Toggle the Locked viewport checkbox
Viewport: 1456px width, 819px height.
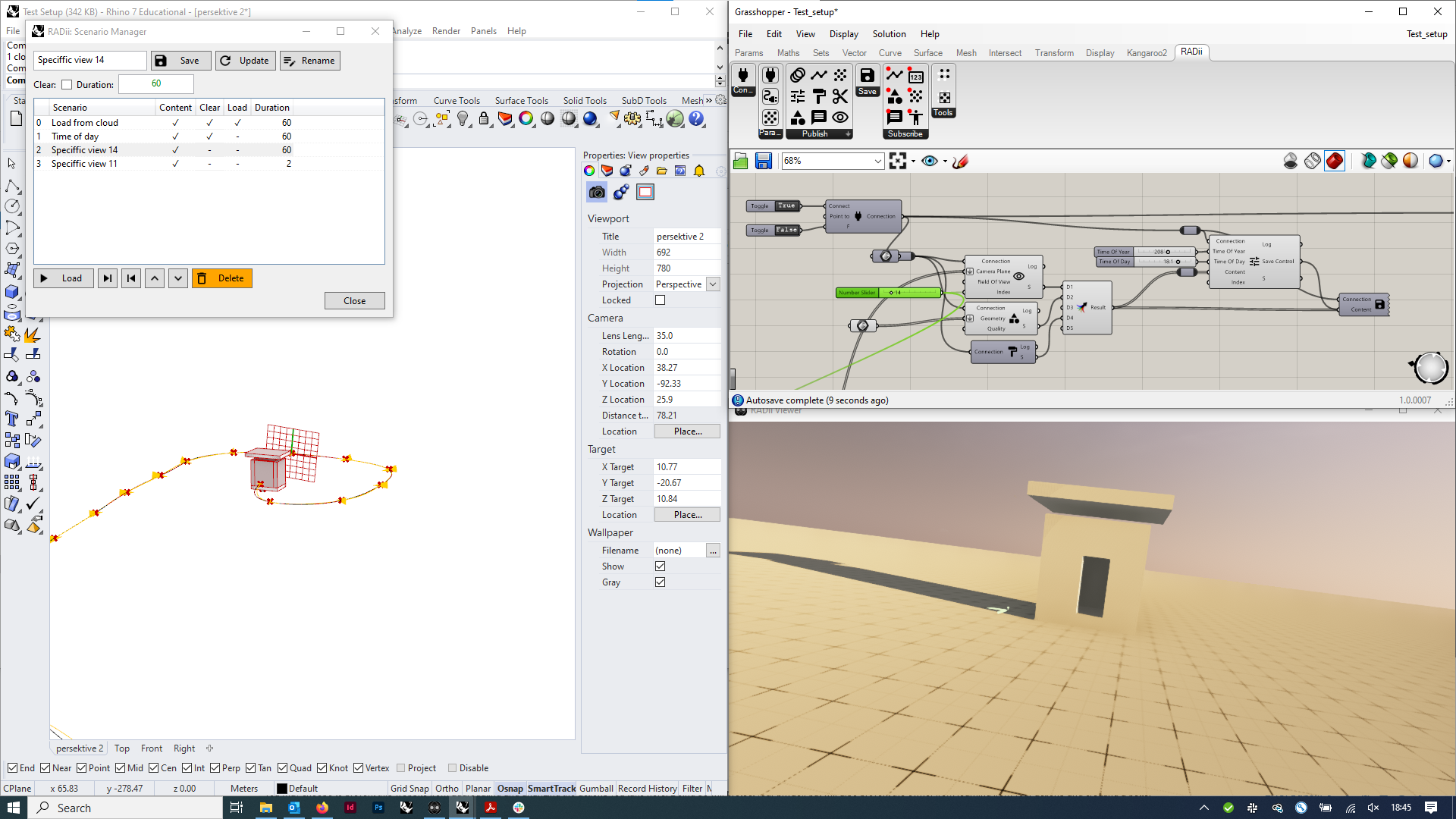tap(661, 300)
